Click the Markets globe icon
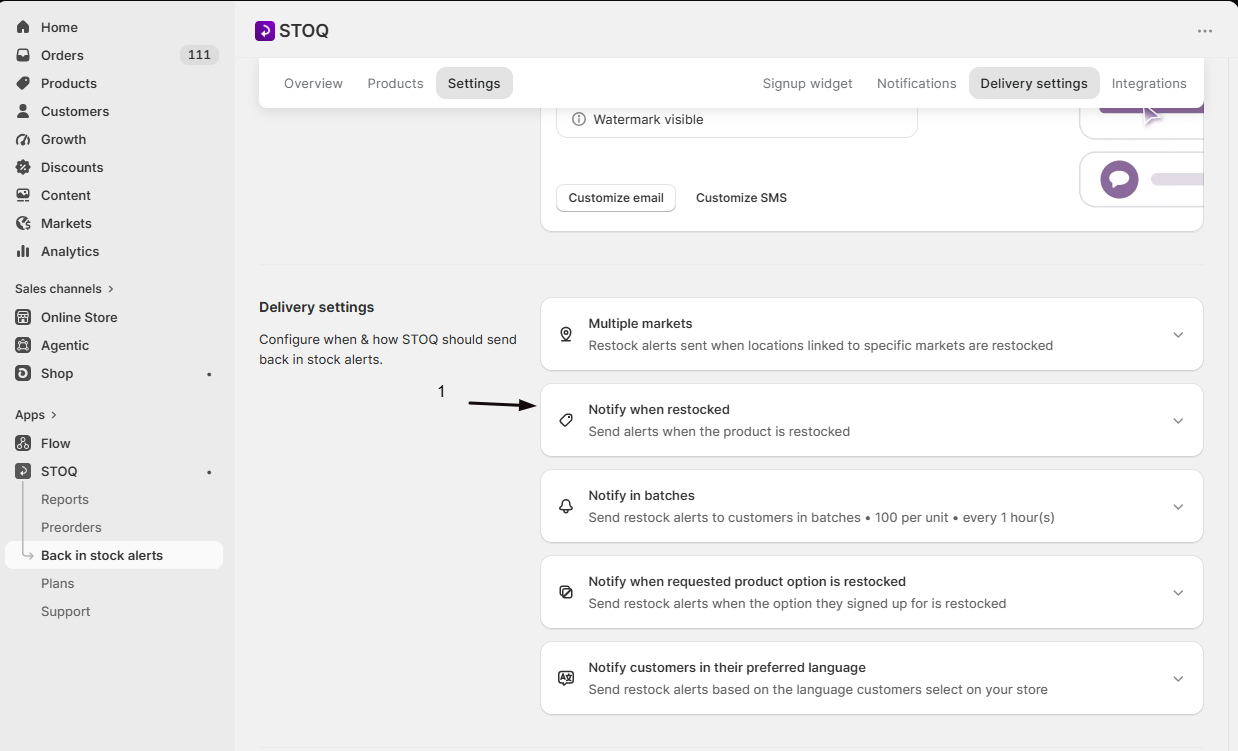The height and width of the screenshot is (751, 1238). pos(23,223)
